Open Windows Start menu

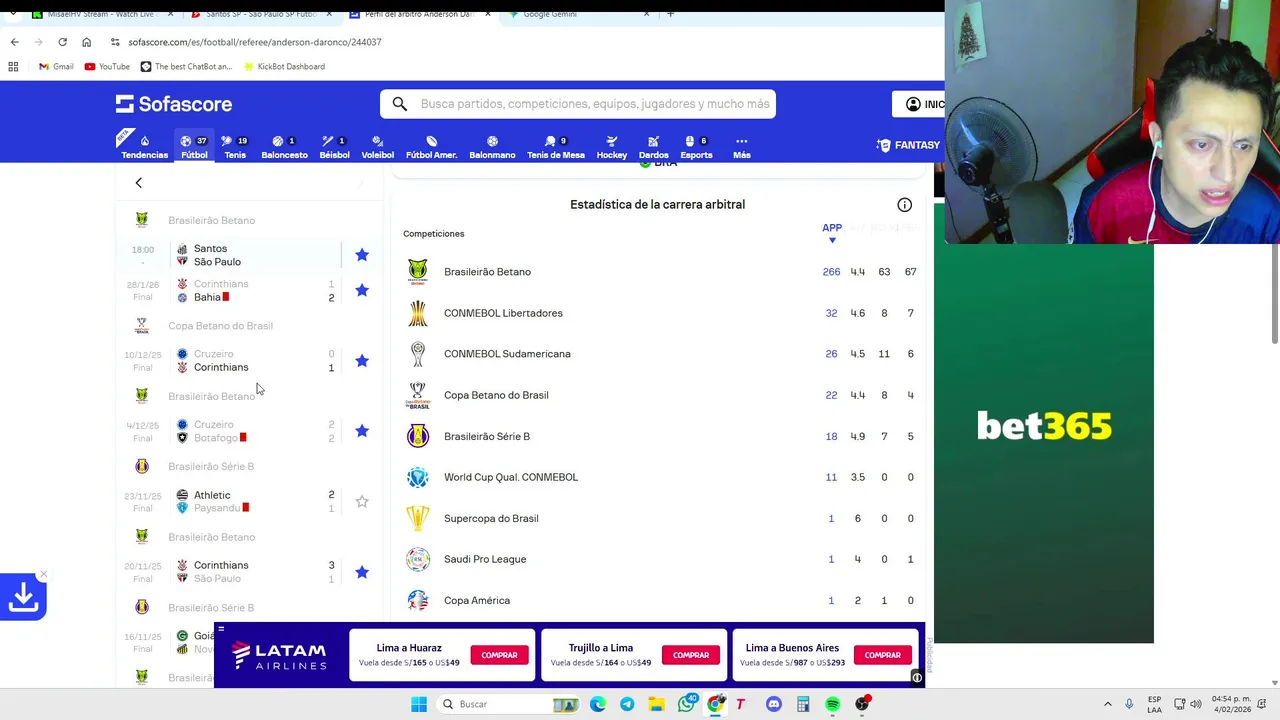point(419,704)
